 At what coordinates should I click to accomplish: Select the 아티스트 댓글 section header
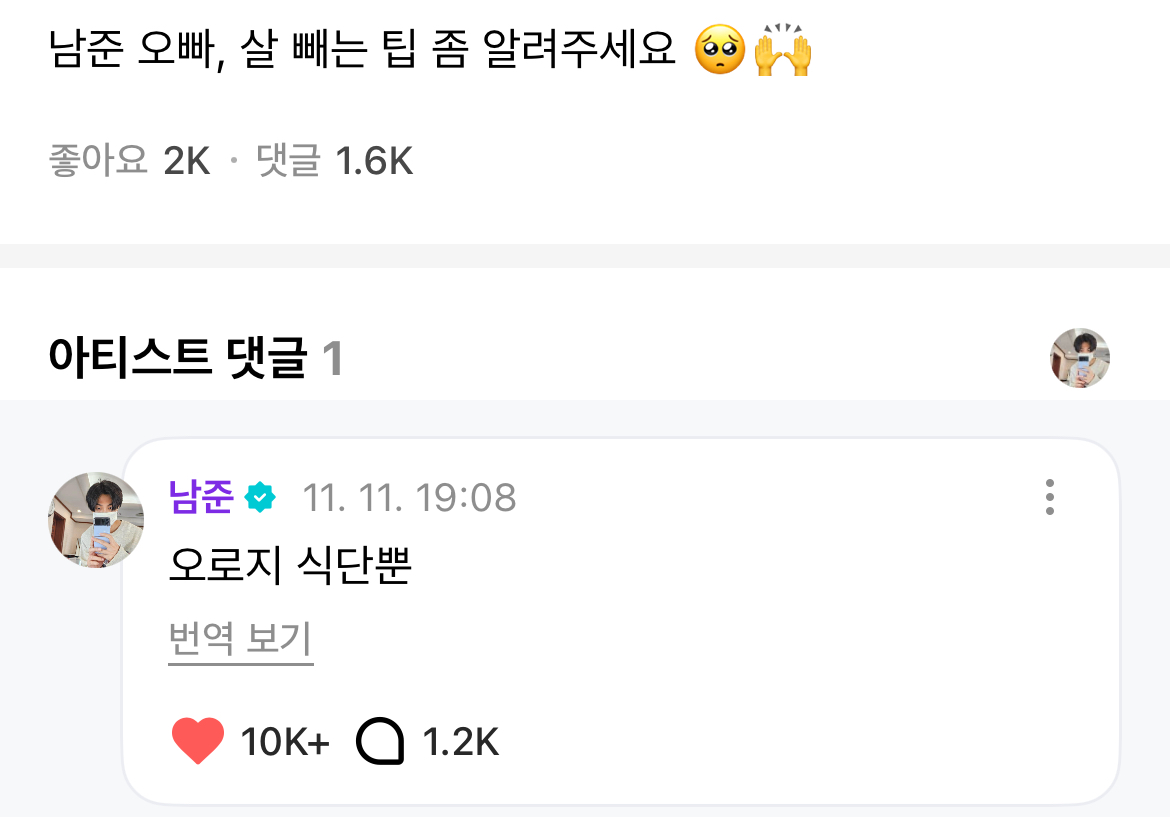(176, 359)
